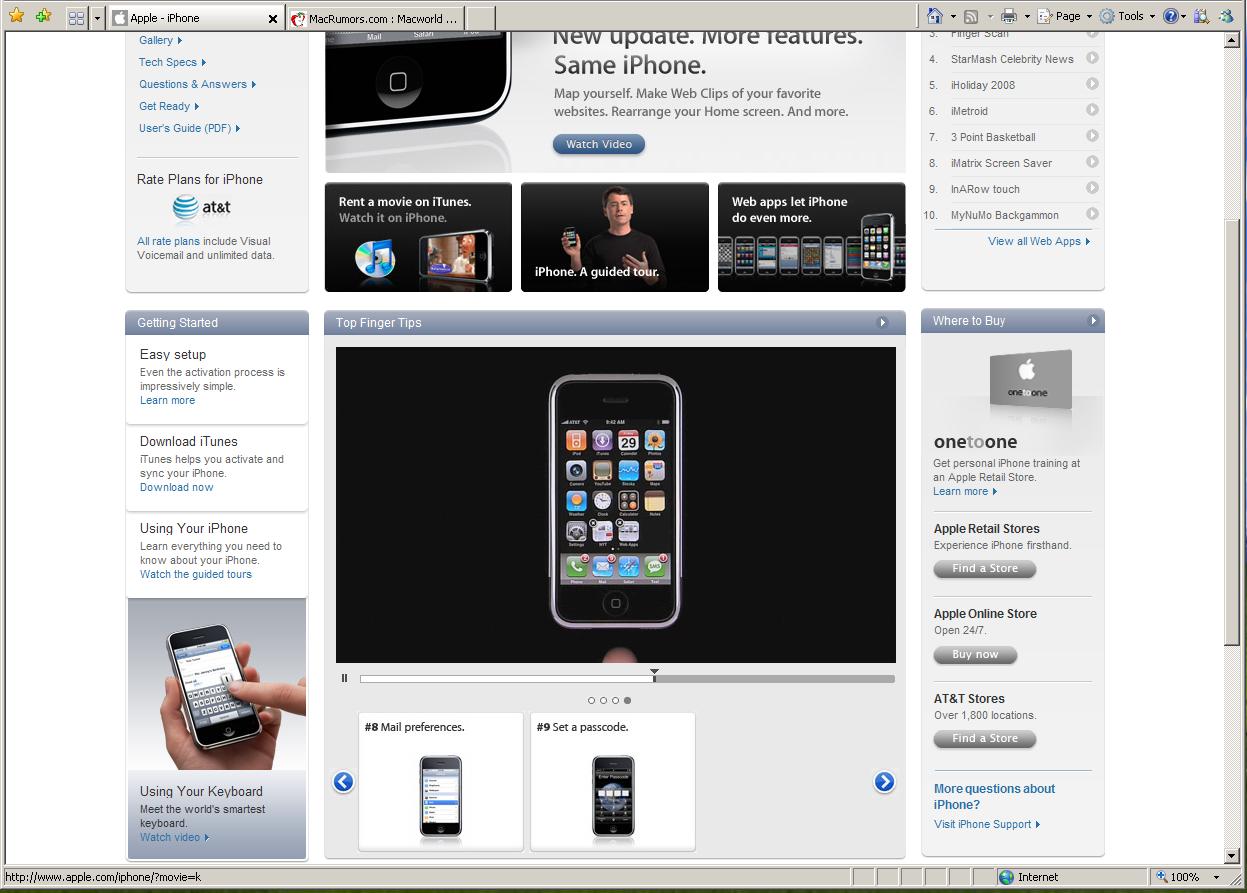Click the Messenger toolbar icon

[x=1225, y=16]
